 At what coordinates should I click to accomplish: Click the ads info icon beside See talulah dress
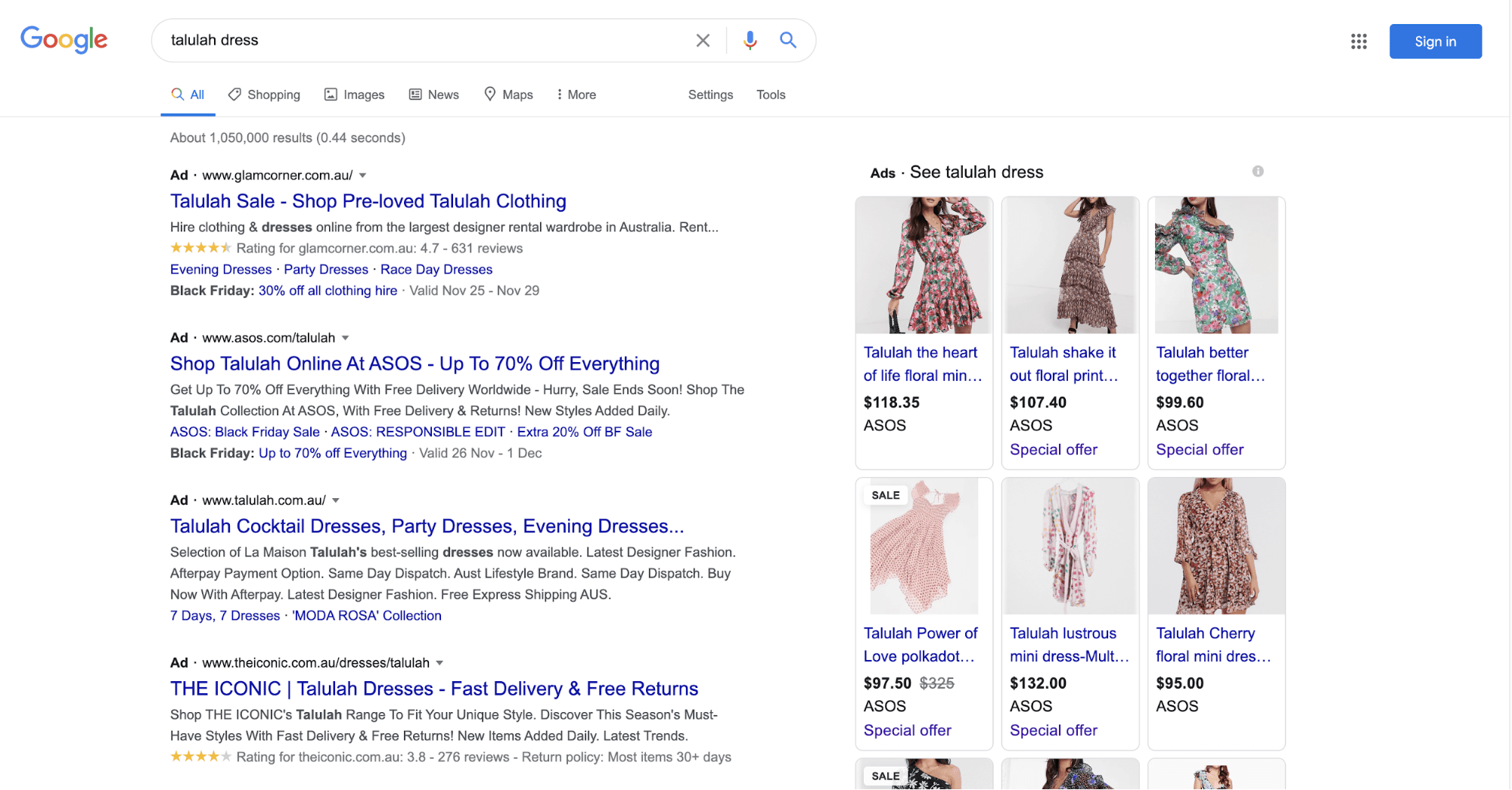(x=1257, y=172)
